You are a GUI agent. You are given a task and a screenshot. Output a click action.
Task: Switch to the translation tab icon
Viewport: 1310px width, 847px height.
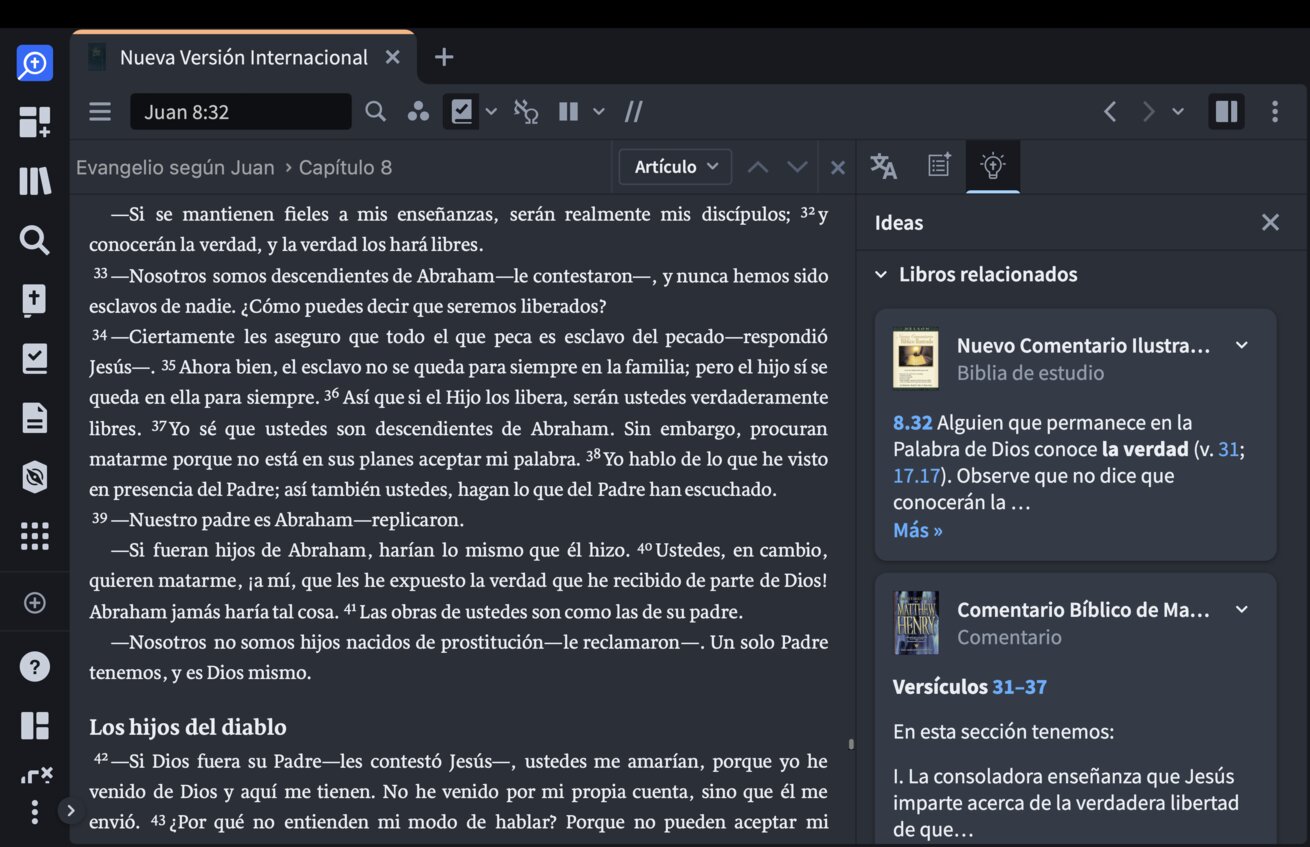[884, 166]
